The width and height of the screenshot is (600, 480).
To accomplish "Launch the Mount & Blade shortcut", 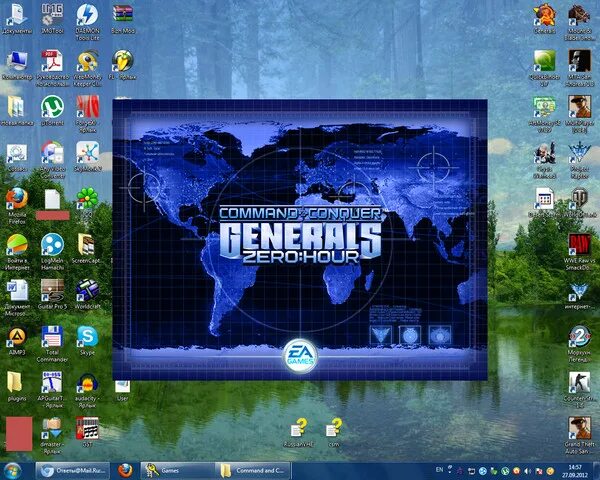I will click(x=579, y=15).
